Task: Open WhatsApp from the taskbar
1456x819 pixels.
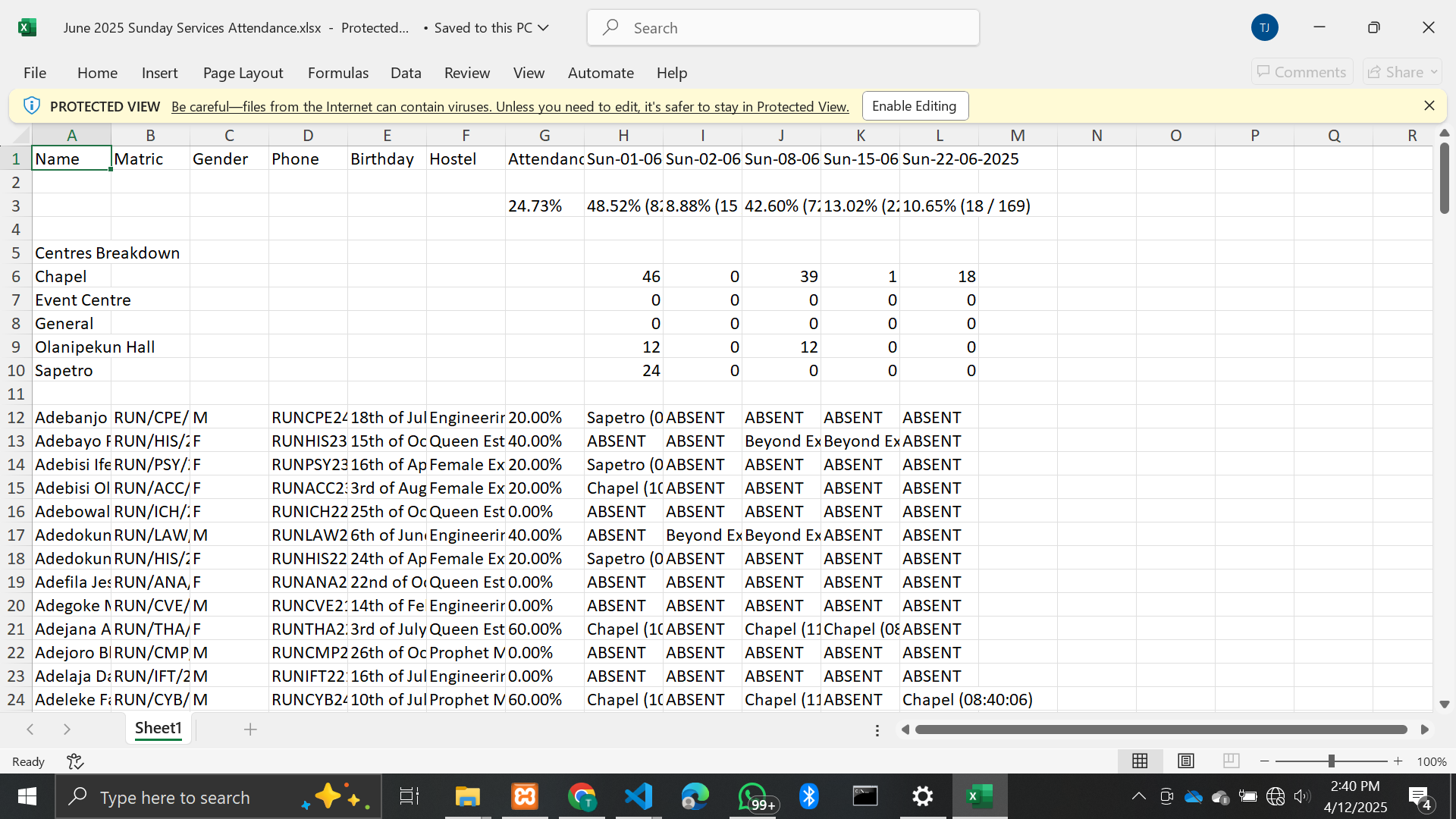Action: pos(755,796)
